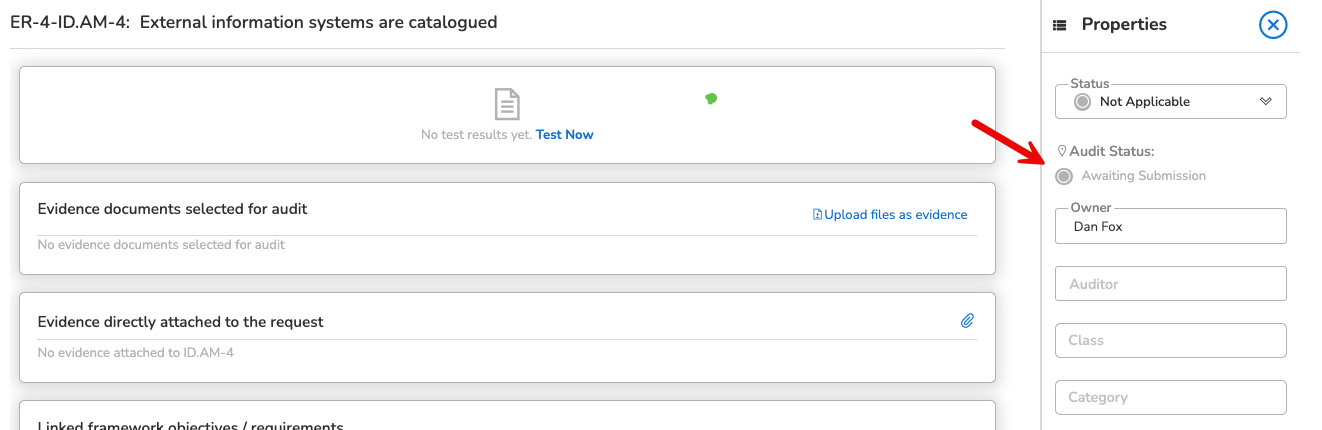This screenshot has height=430, width=1322.
Task: Click the paperclip attach evidence icon
Action: (x=967, y=321)
